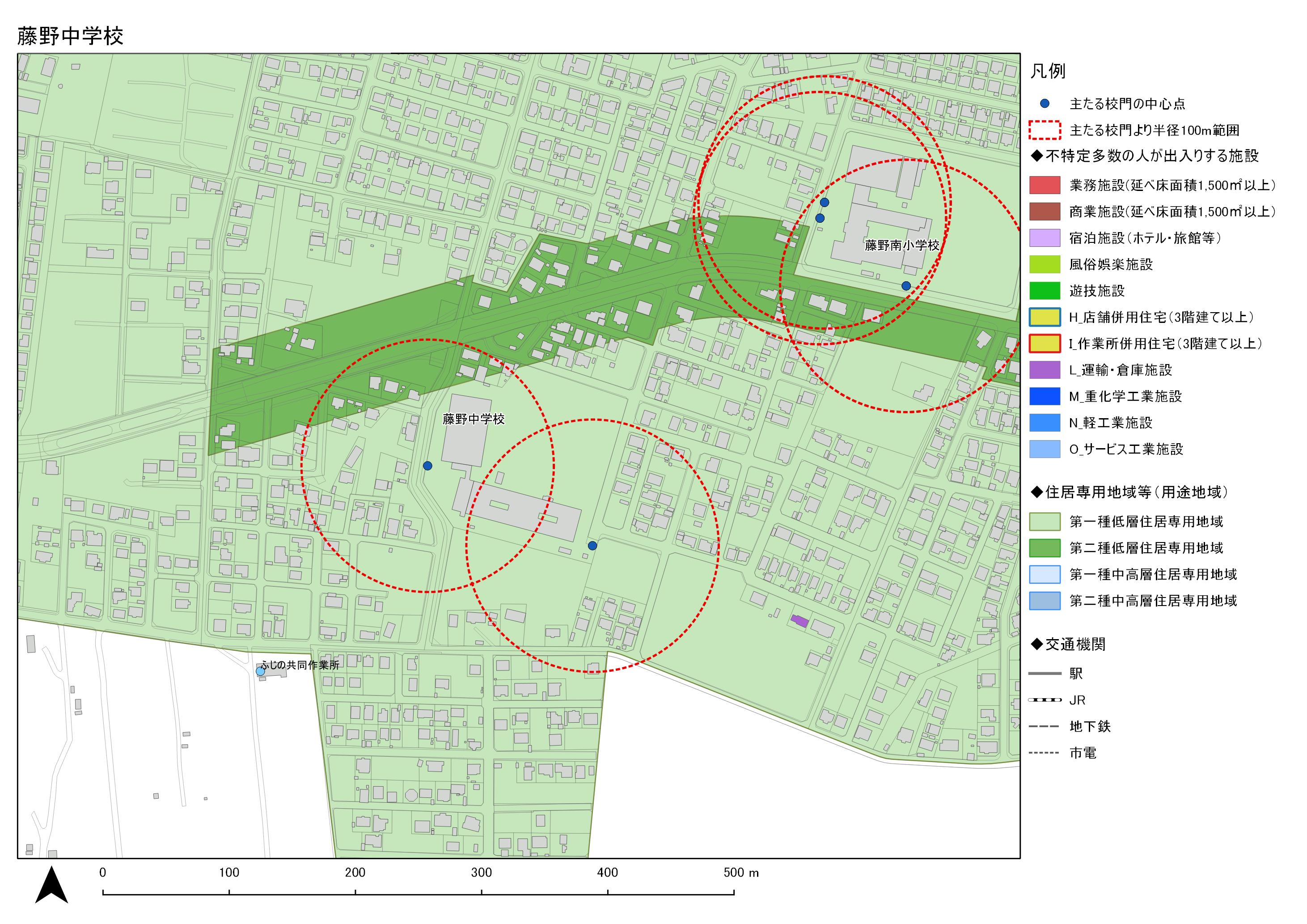
Task: Click the 藤野中学校 west gate blue marker
Action: [x=428, y=466]
